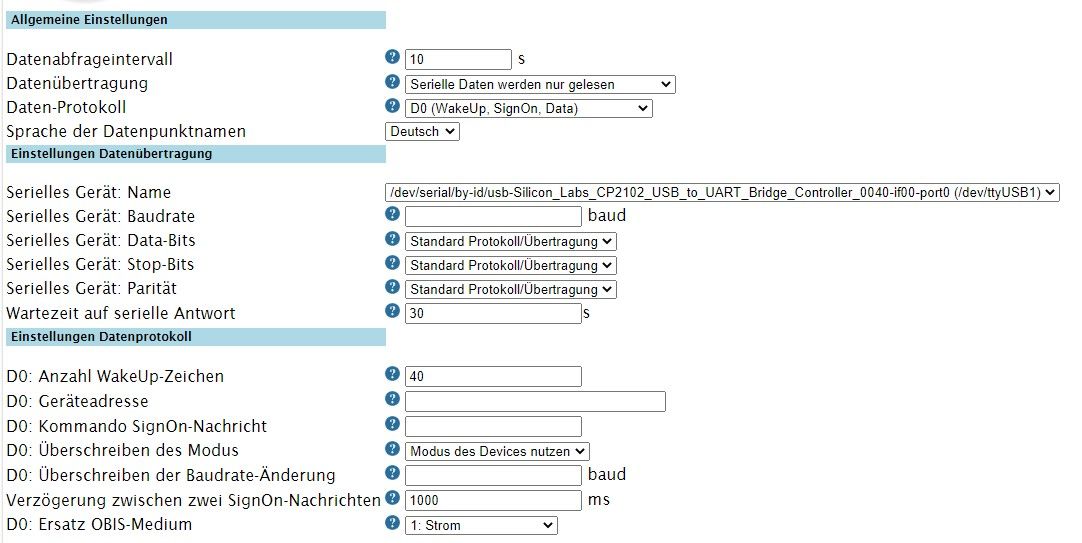Expand the Daten-Protokoll D0 dropdown
Screen dimensions: 1082x543
click(x=528, y=108)
